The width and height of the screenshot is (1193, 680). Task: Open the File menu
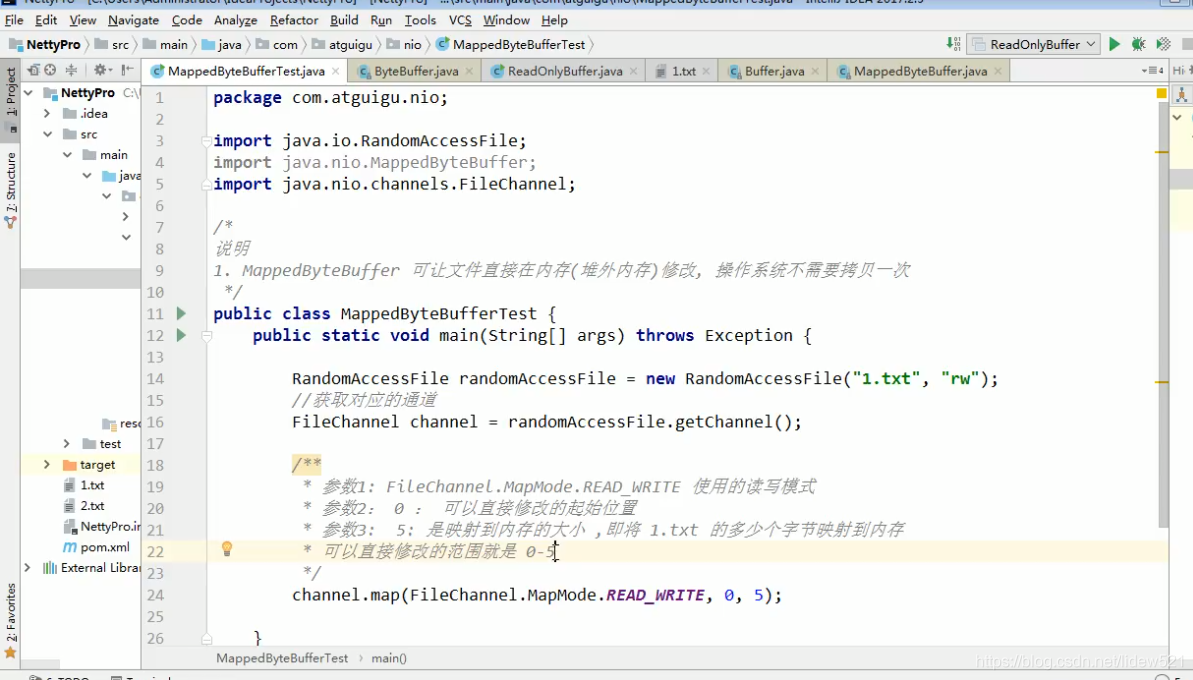tap(14, 20)
